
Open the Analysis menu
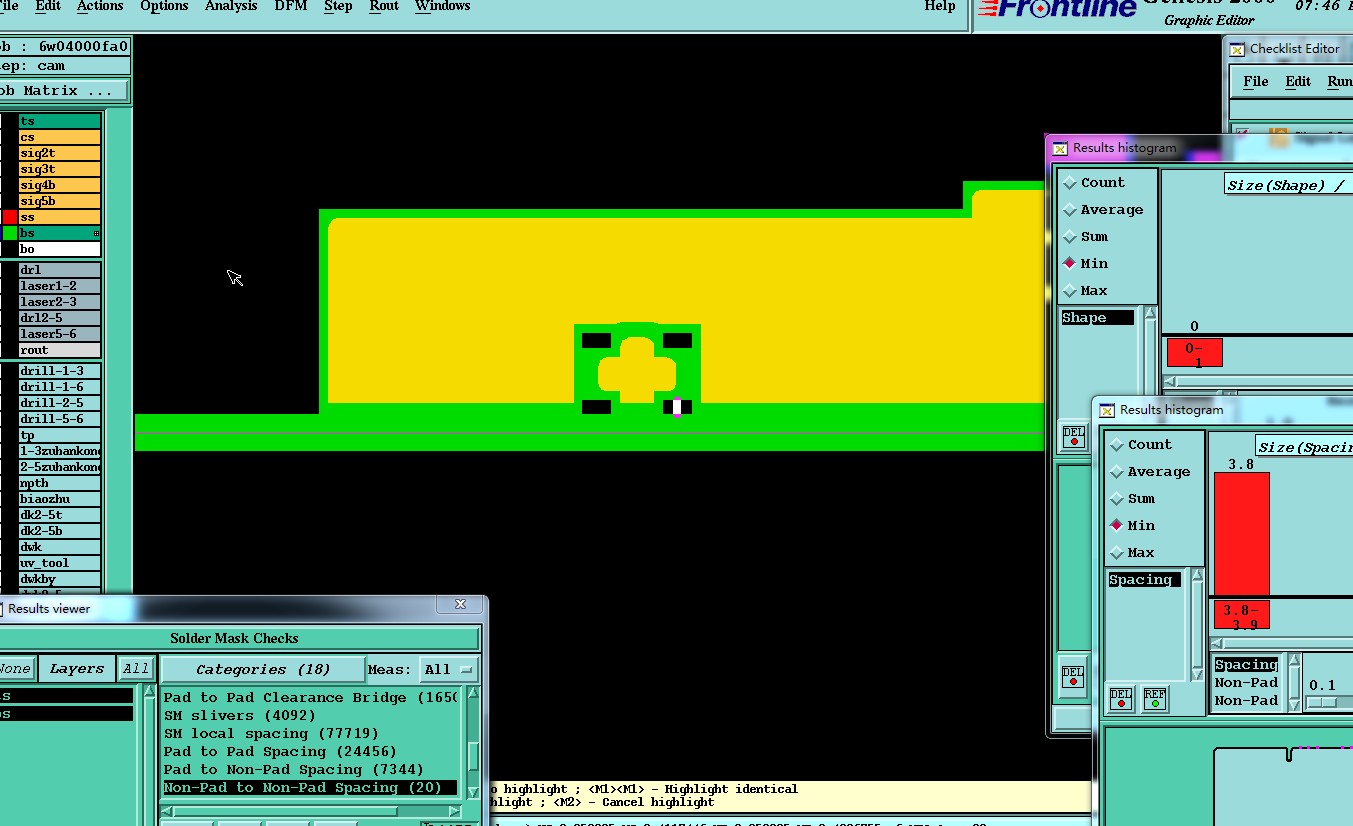(231, 6)
